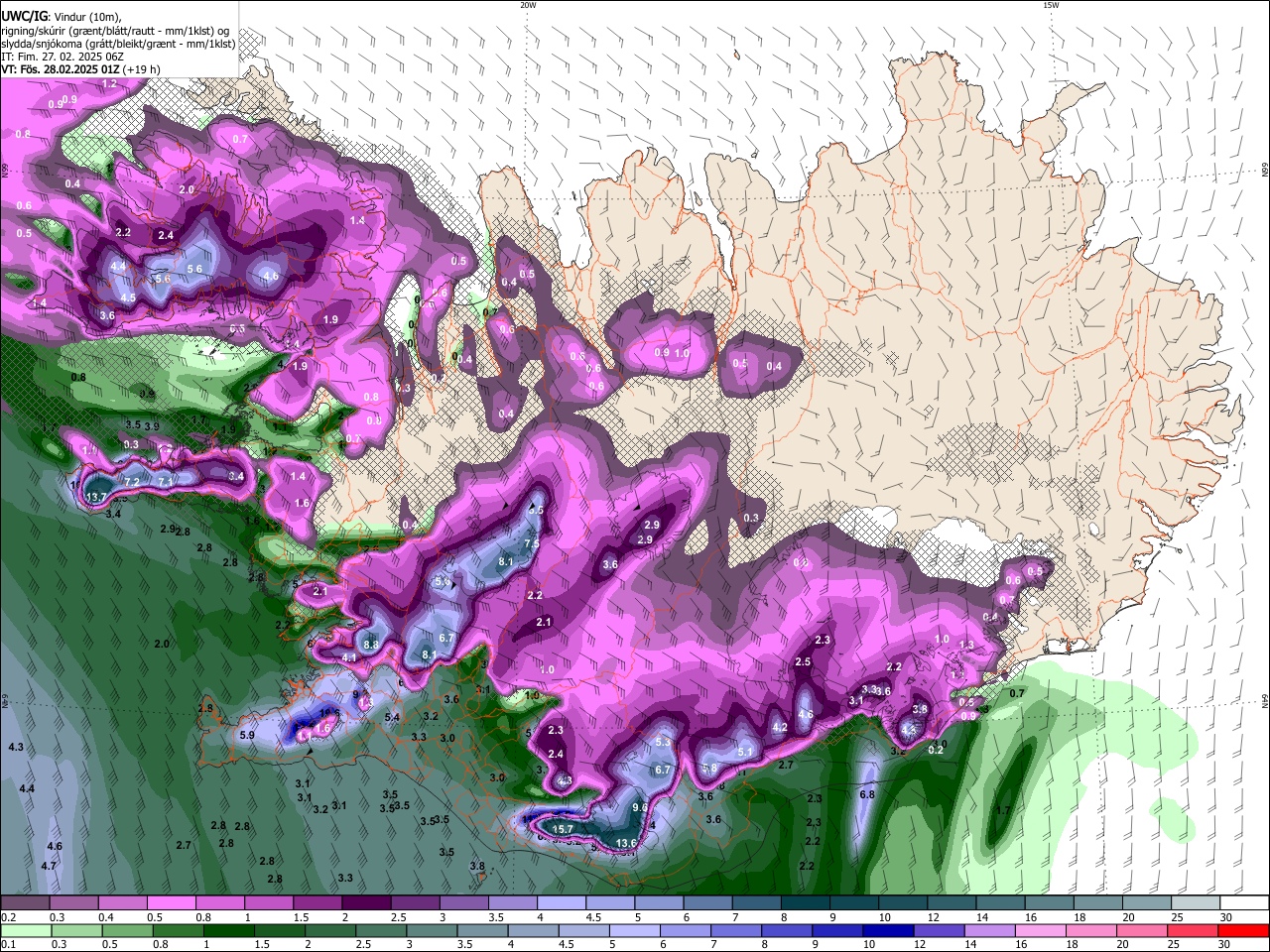Screen dimensions: 1270x952
Task: Click the 5.3 snowfall value on the map
Action: [664, 742]
